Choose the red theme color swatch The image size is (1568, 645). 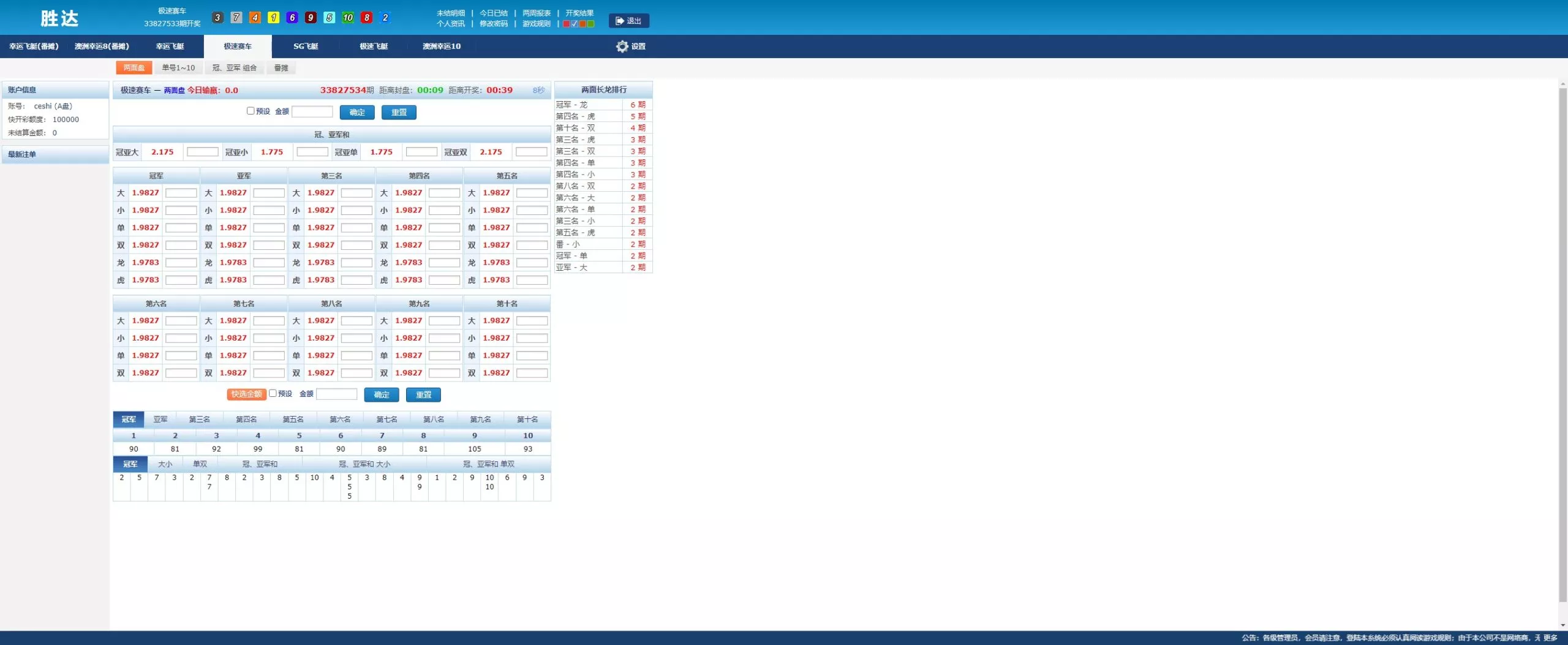tap(567, 24)
